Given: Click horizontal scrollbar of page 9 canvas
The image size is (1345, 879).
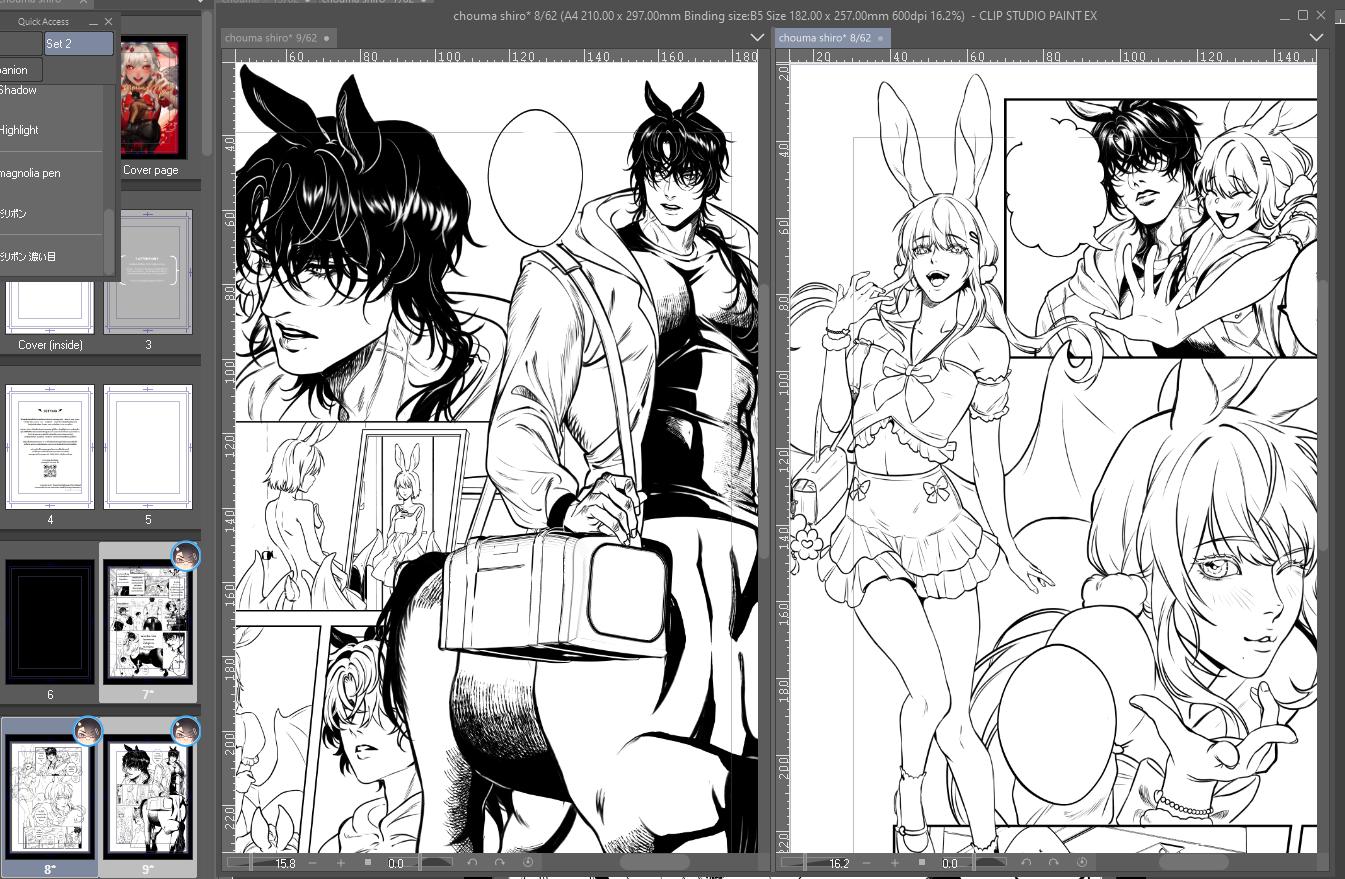Looking at the screenshot, I should click(655, 862).
